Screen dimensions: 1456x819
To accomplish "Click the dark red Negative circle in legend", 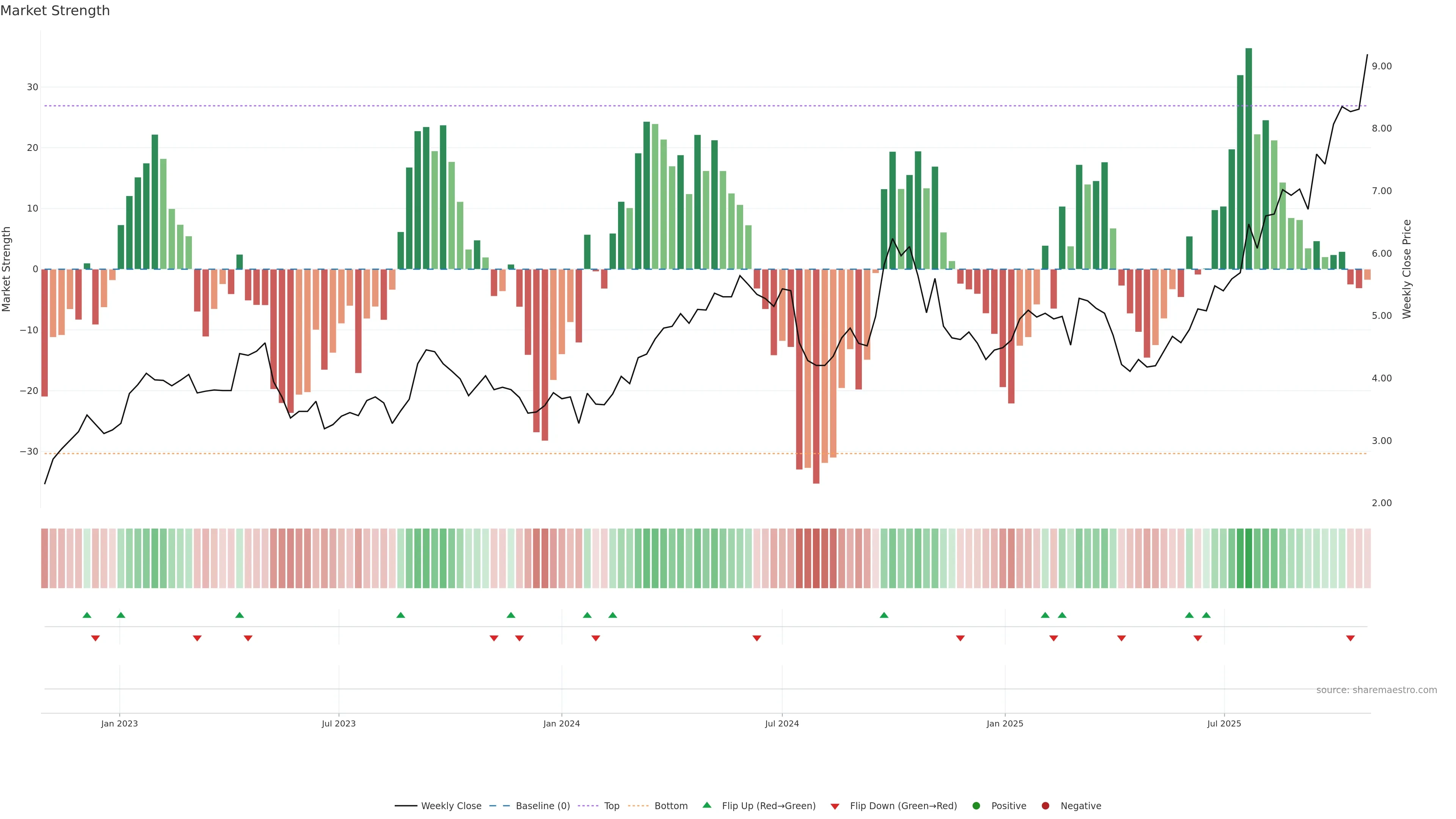I will 1045,805.
